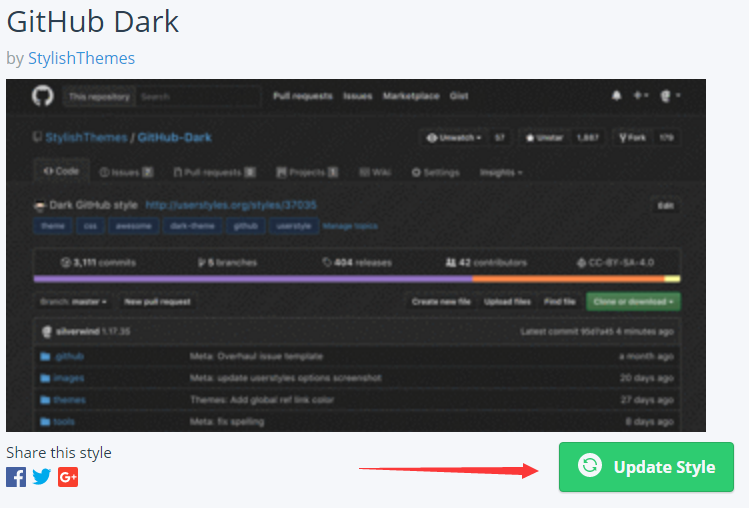The height and width of the screenshot is (508, 749).
Task: Click the GitHub Dark title
Action: click(x=93, y=22)
